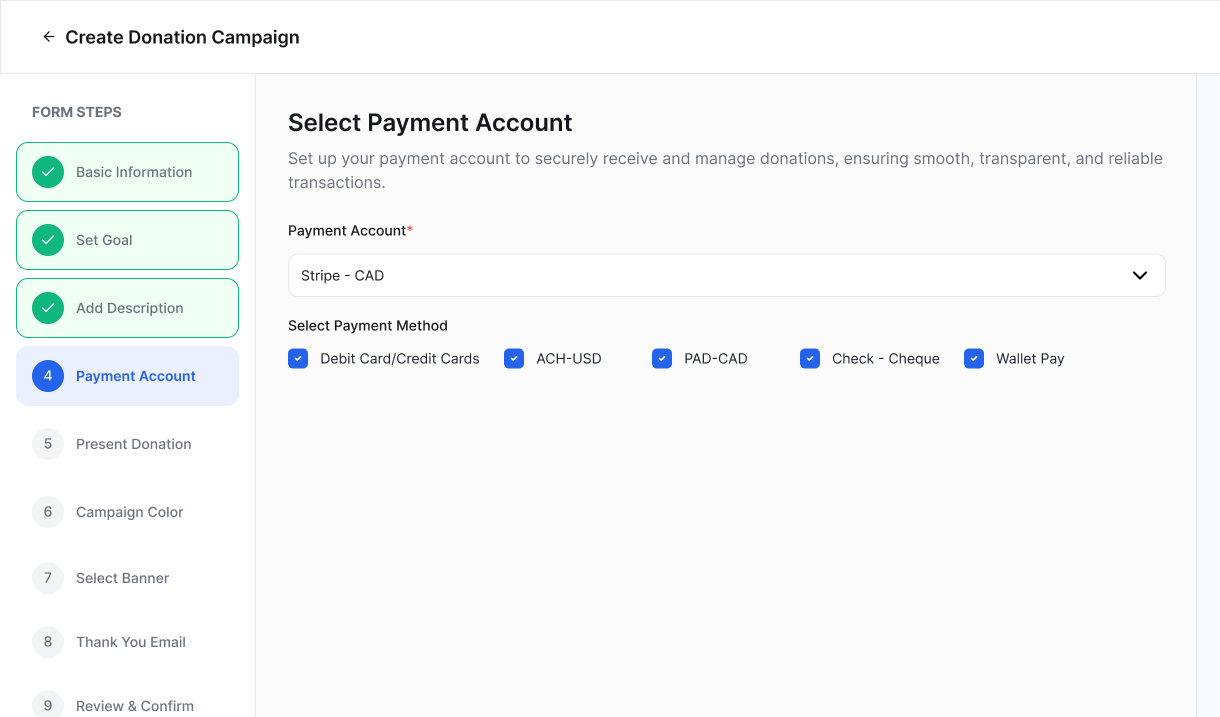This screenshot has height=717, width=1220.
Task: Click the Basic Information green checkmark icon
Action: point(48,172)
